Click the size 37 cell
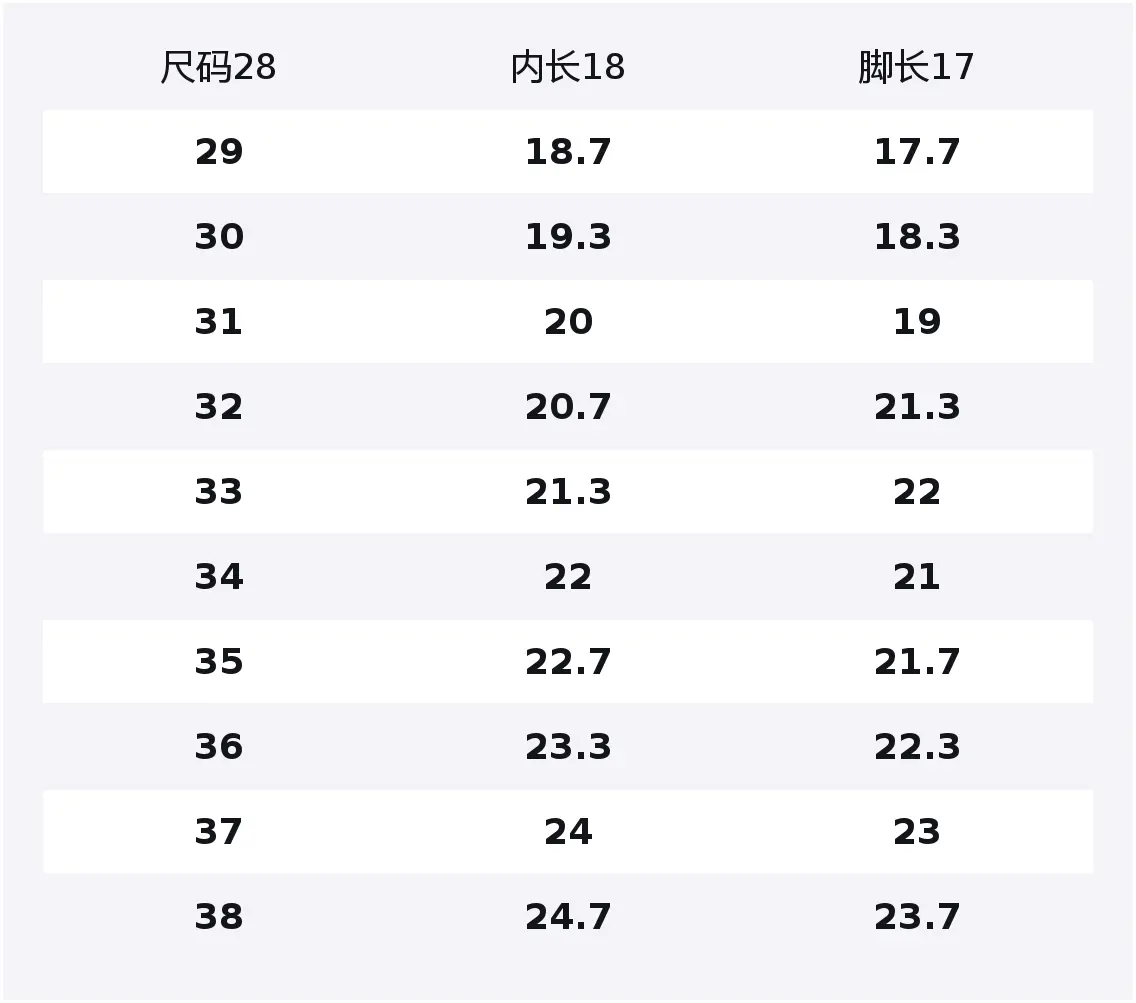Image resolution: width=1136 pixels, height=1003 pixels. (219, 831)
